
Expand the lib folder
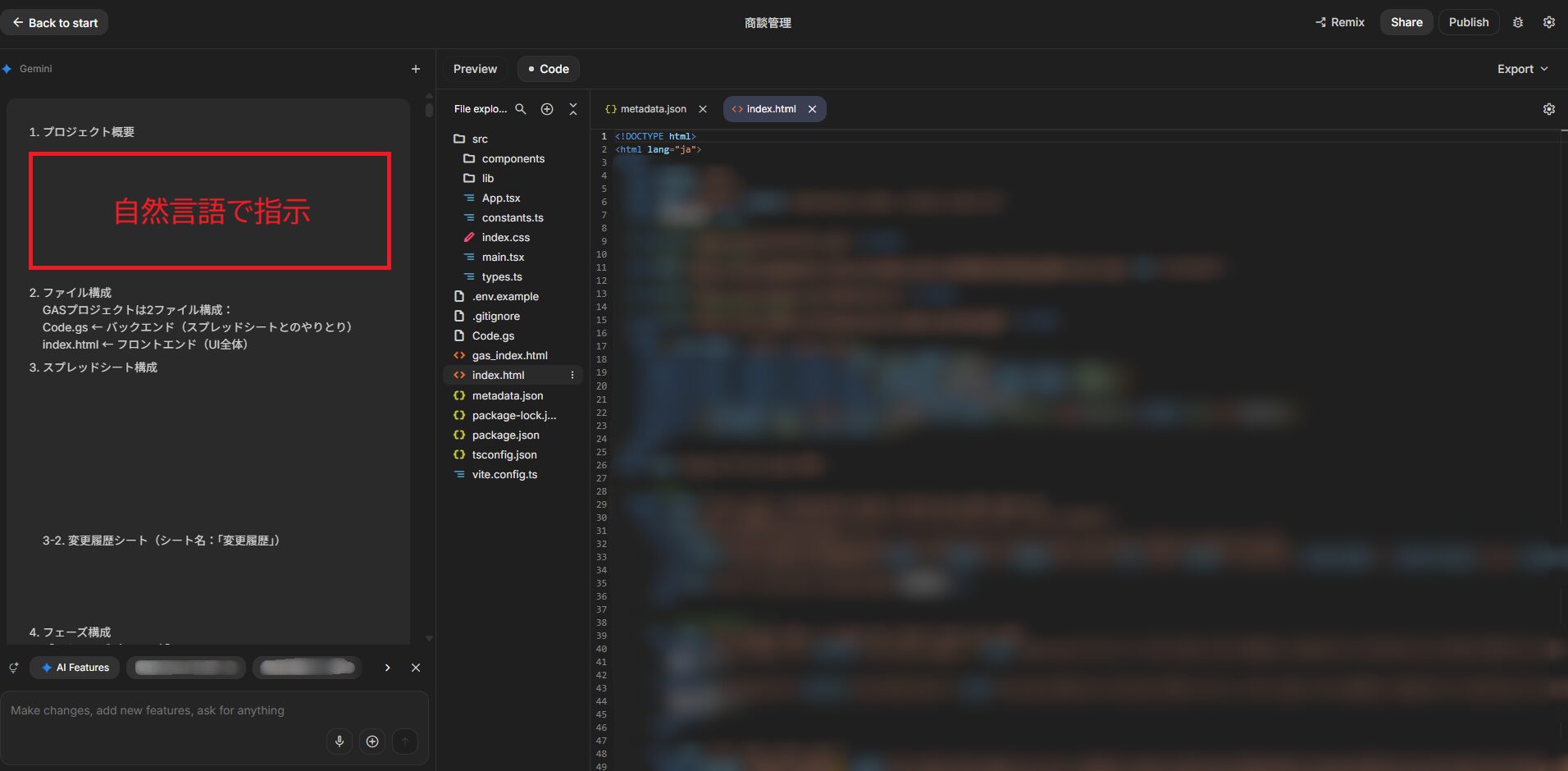click(513, 178)
